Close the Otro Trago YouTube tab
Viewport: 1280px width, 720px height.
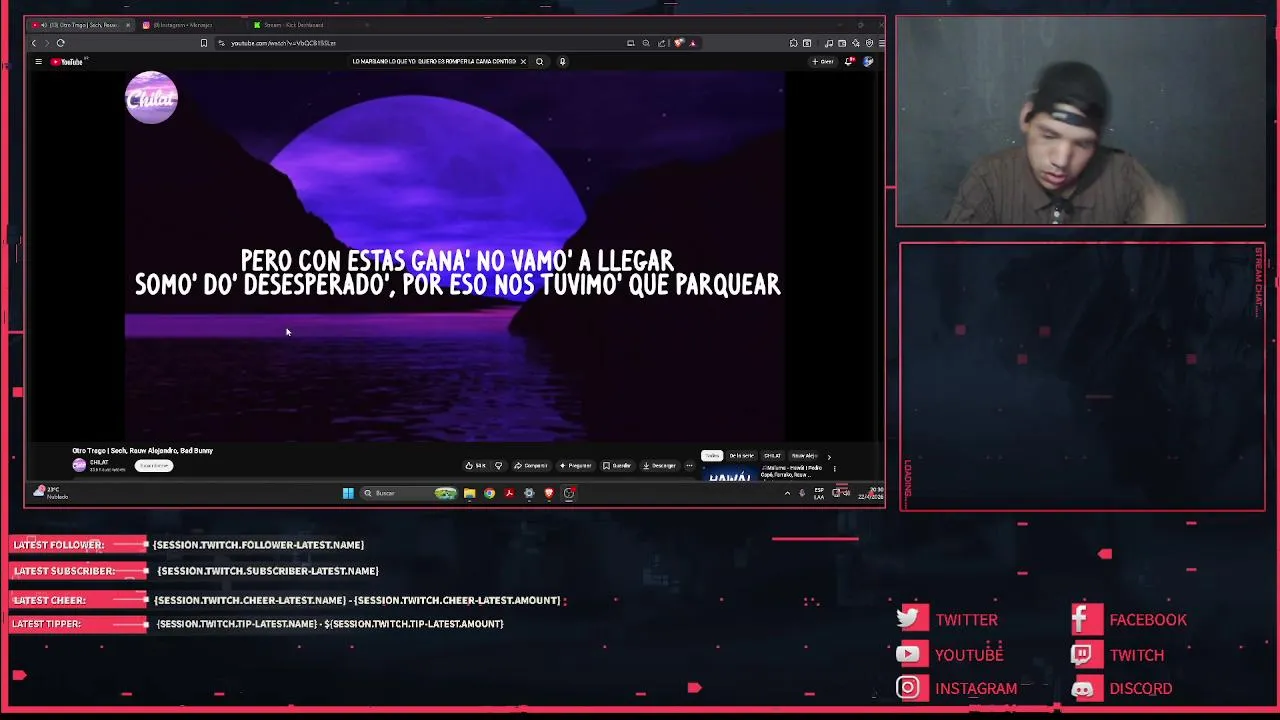[128, 25]
